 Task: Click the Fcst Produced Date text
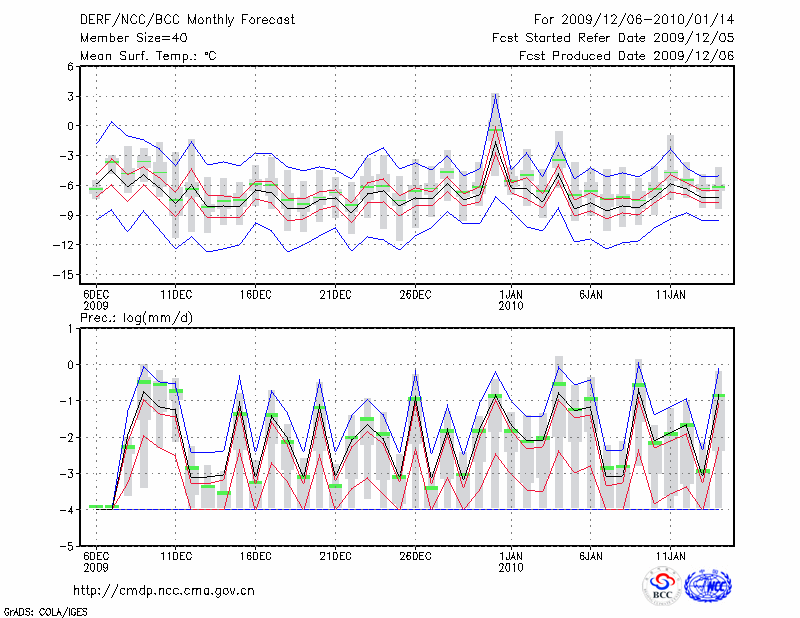click(x=626, y=56)
